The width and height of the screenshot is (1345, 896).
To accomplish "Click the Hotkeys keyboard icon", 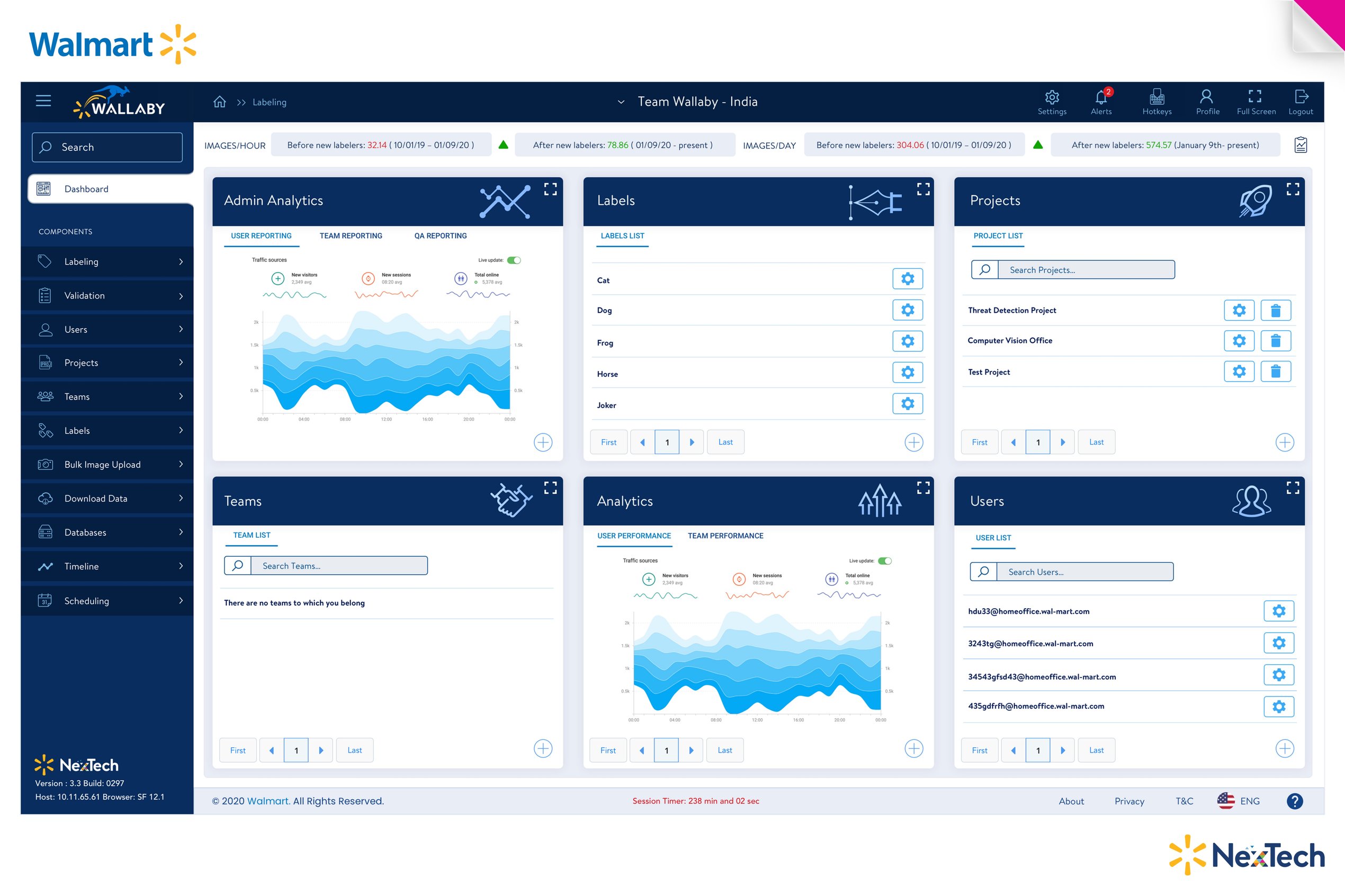I will 1156,97.
